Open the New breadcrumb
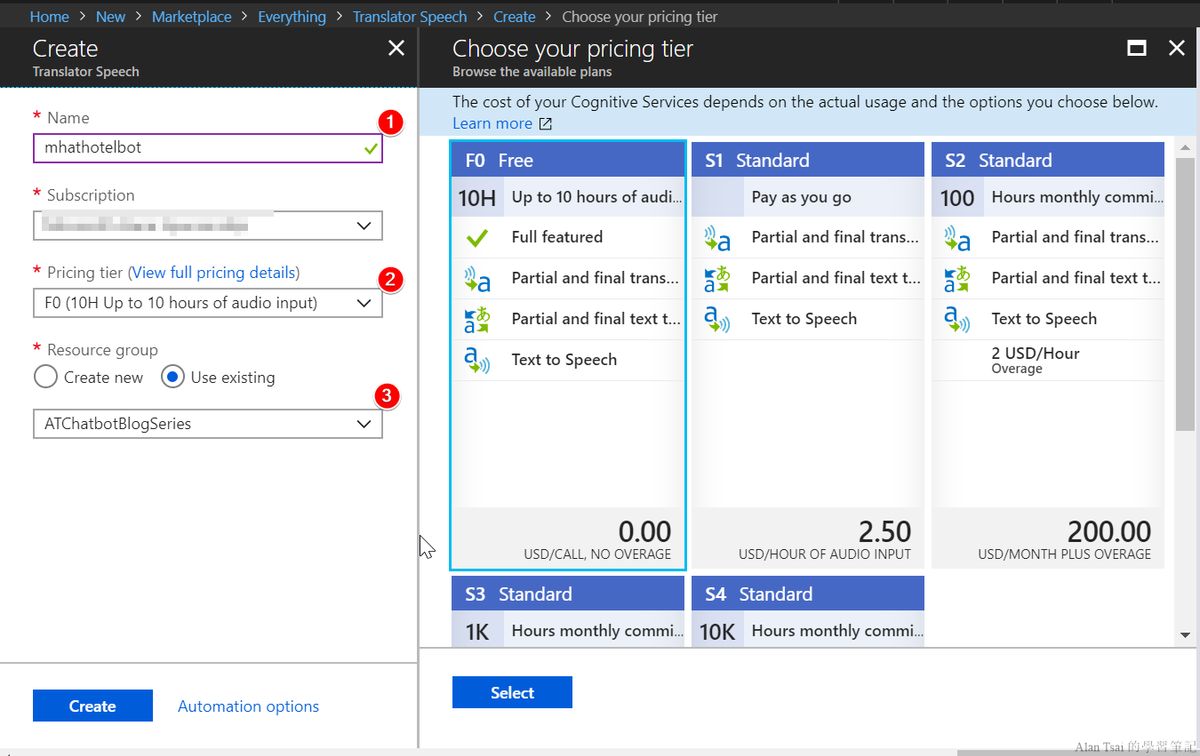The width and height of the screenshot is (1200, 756). pos(110,16)
